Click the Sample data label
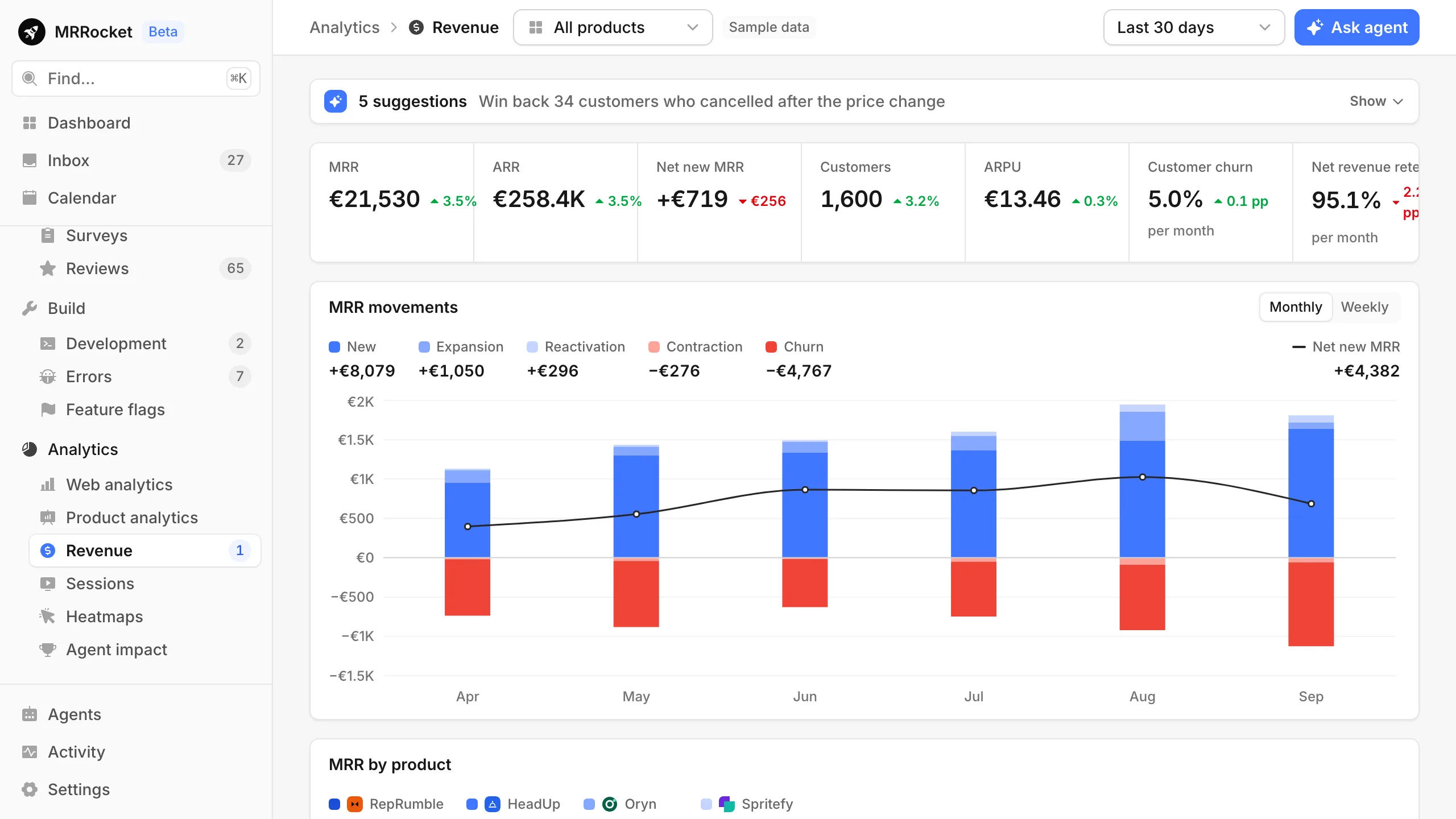Screen dimensions: 1456x819 (769, 27)
